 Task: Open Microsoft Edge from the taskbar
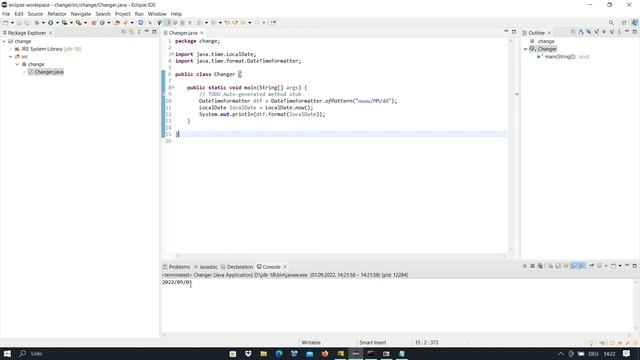279,353
